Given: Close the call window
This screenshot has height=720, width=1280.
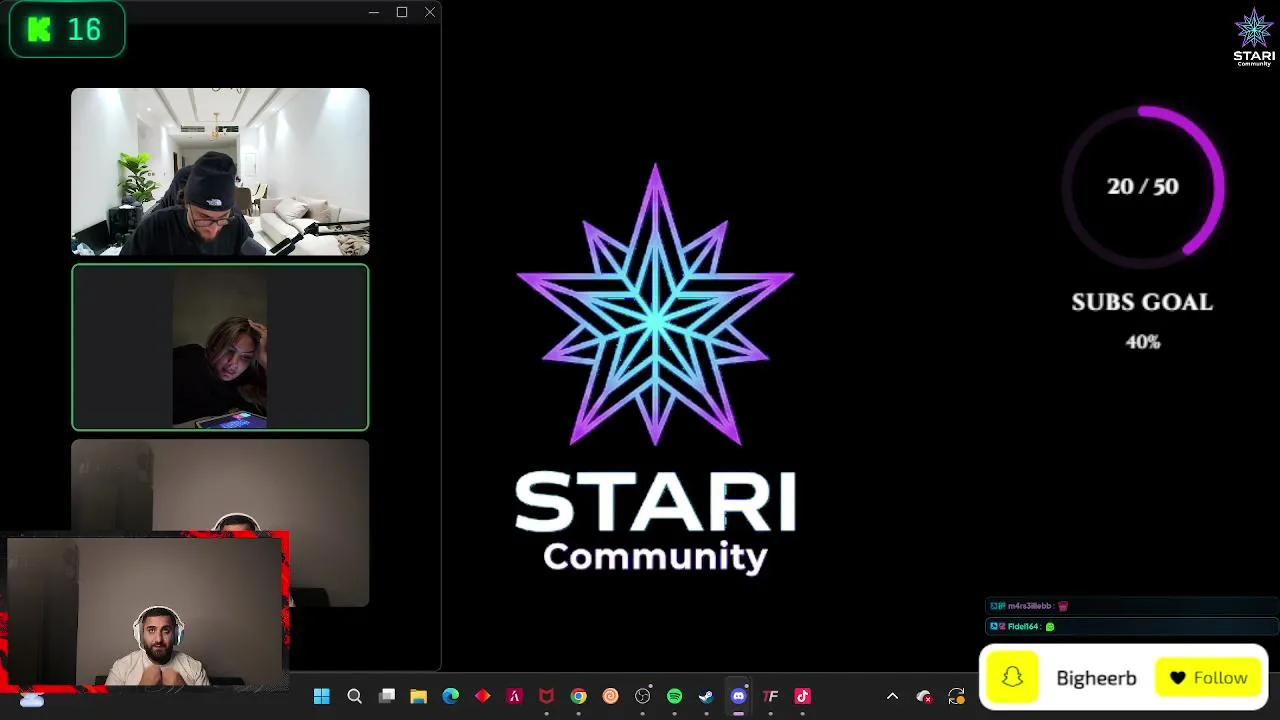Looking at the screenshot, I should point(430,12).
